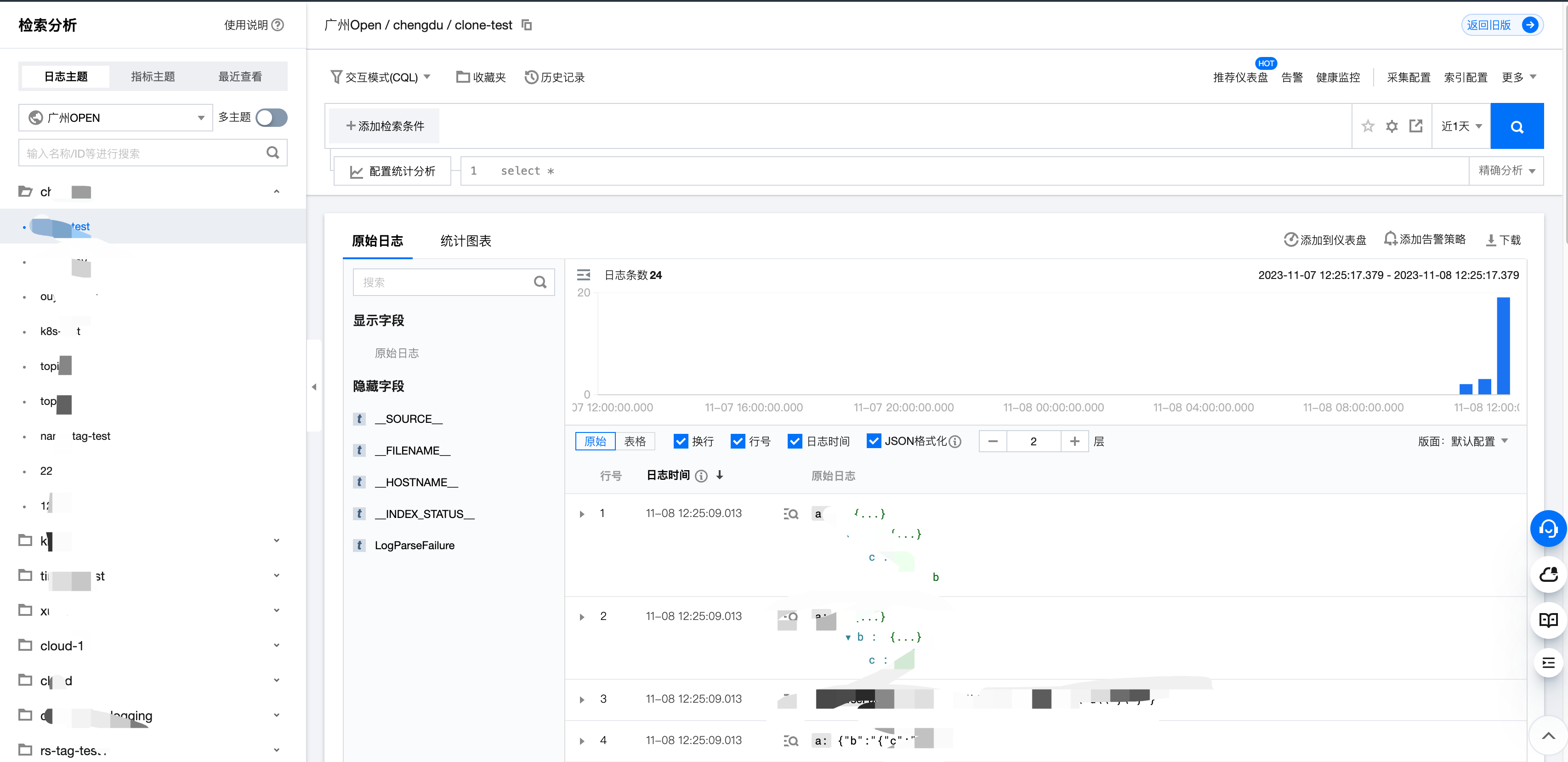
Task: Select the 指标主题 tab
Action: coord(153,77)
